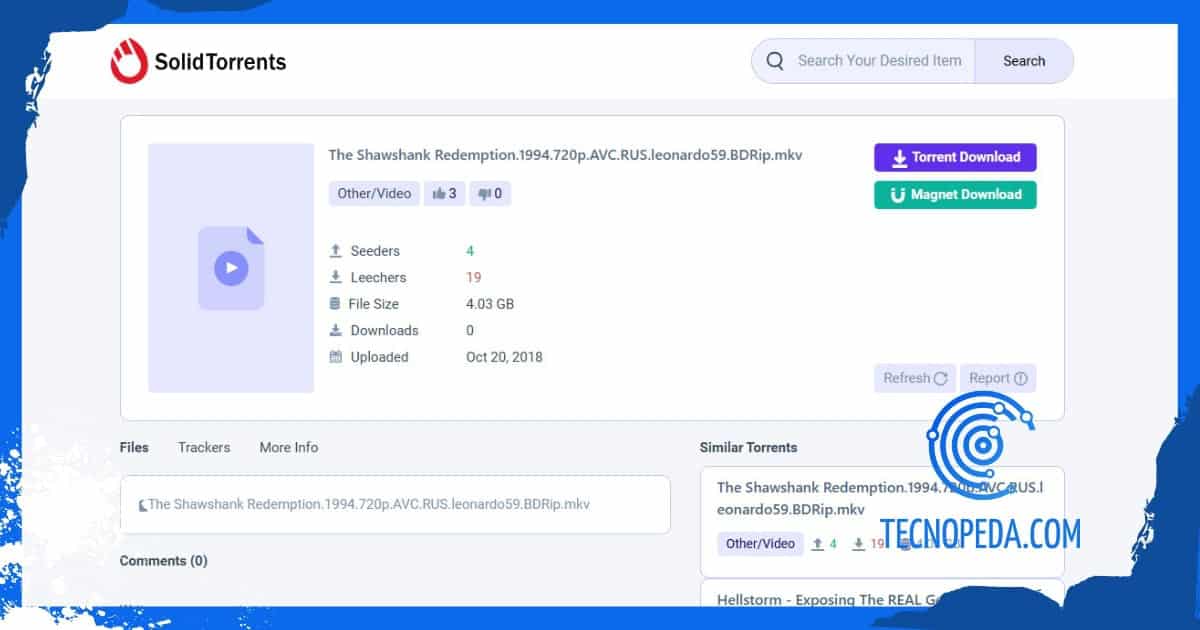The height and width of the screenshot is (630, 1200).
Task: Click the SolidTorrents site name
Action: [220, 62]
